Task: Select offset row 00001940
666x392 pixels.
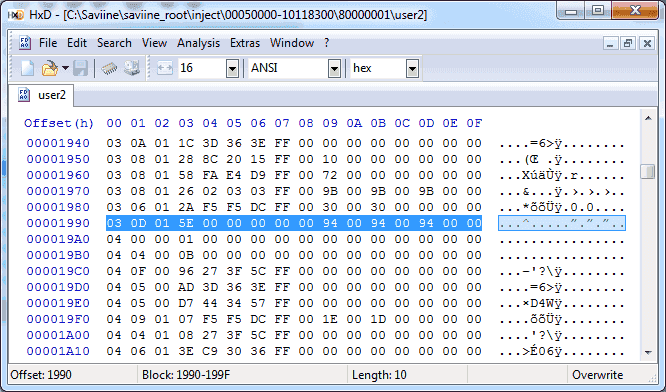Action: pos(58,143)
